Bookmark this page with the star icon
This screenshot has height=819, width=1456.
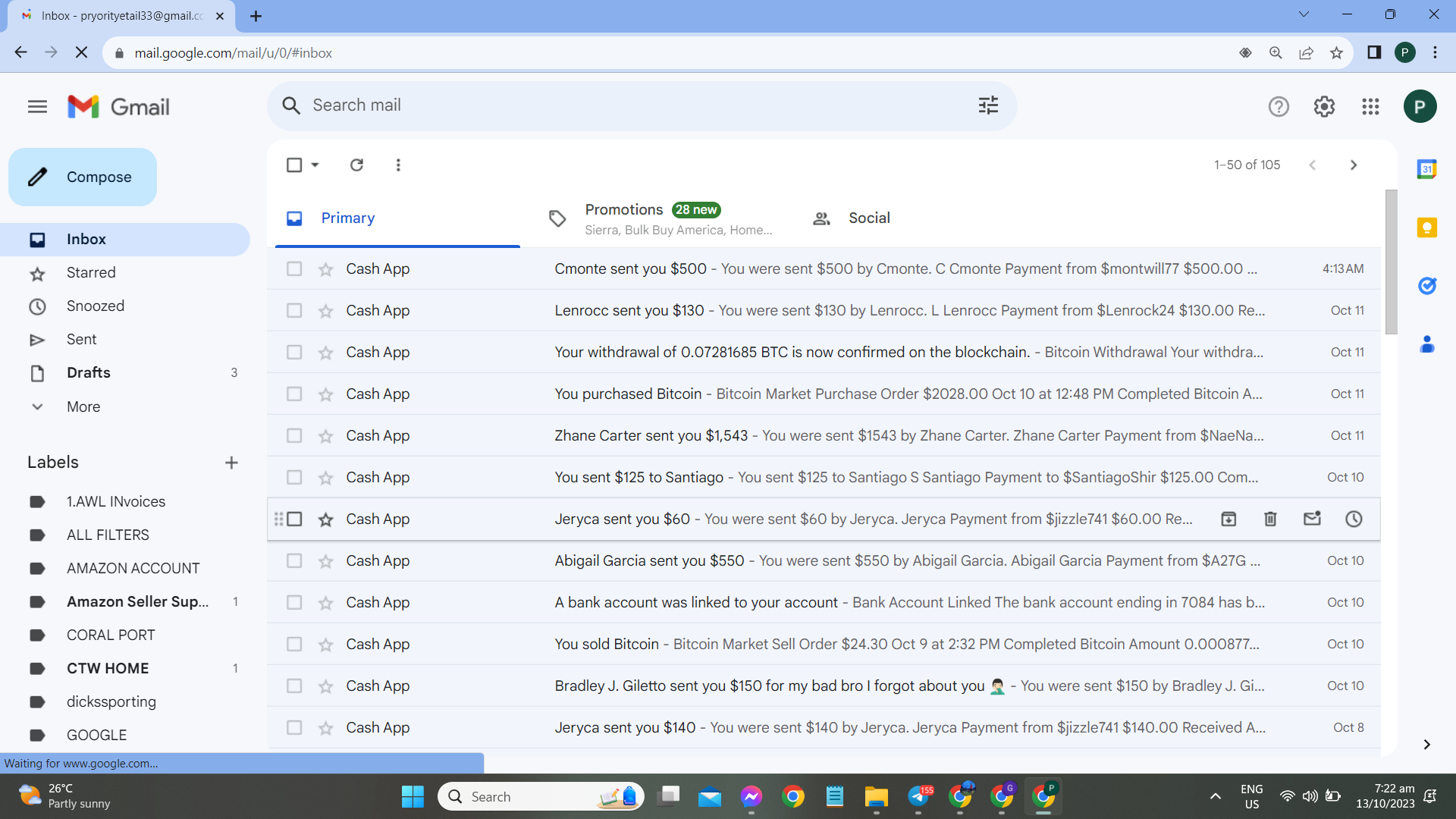coord(1336,53)
